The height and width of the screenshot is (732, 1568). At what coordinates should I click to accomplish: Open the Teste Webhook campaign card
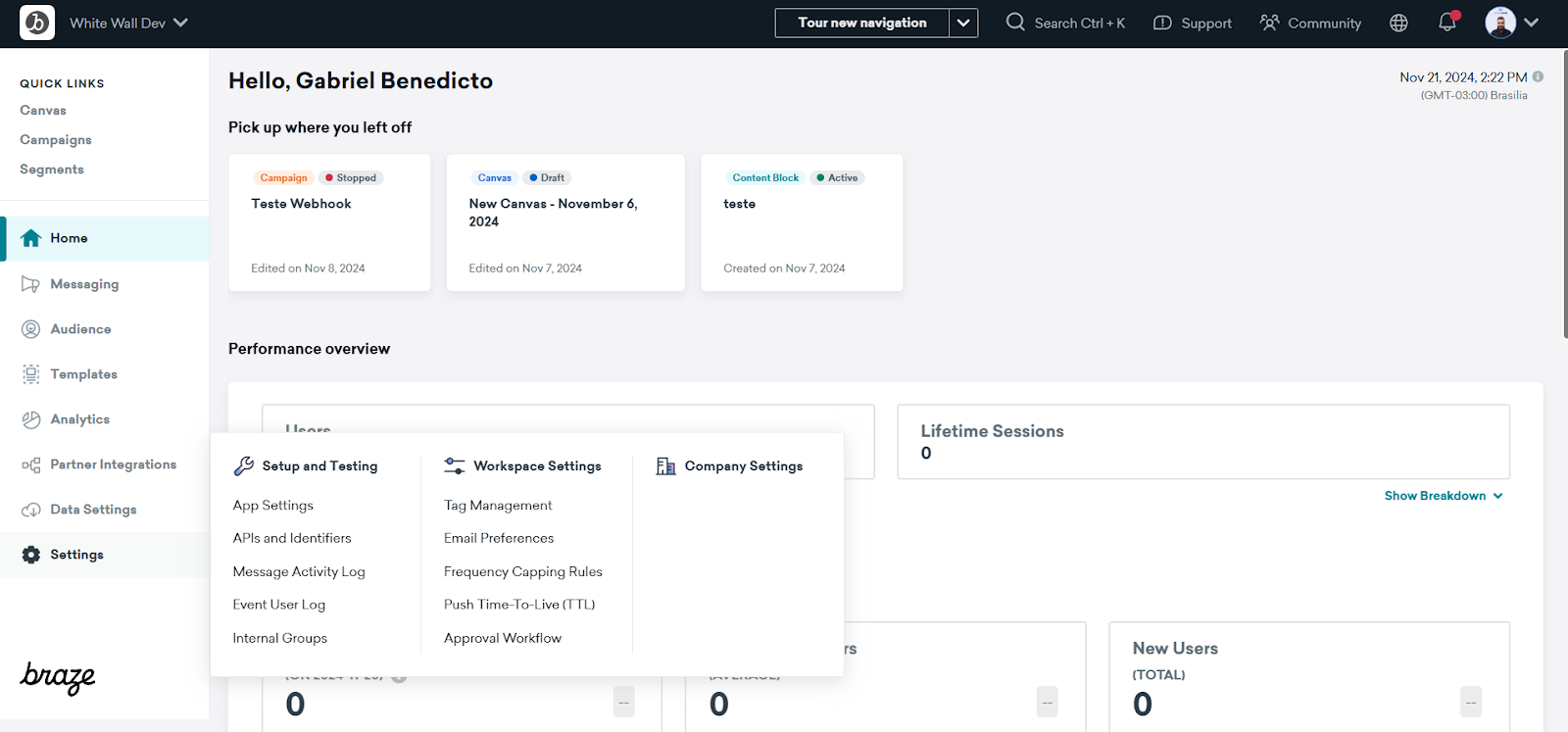click(x=329, y=222)
